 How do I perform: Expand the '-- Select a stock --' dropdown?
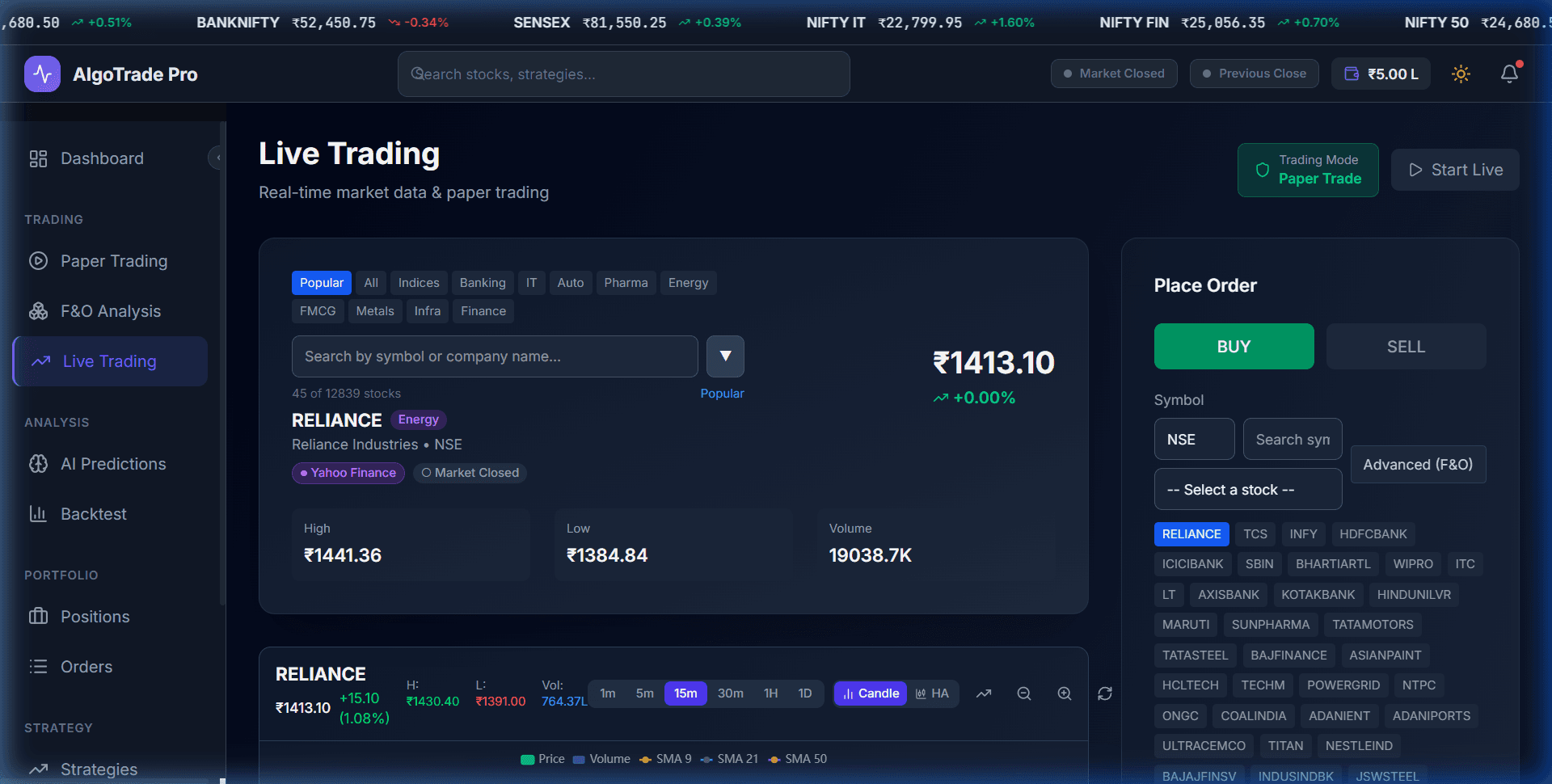click(x=1247, y=489)
